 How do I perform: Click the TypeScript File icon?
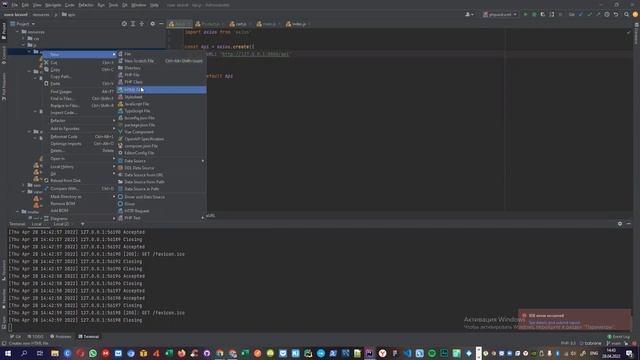coord(120,111)
